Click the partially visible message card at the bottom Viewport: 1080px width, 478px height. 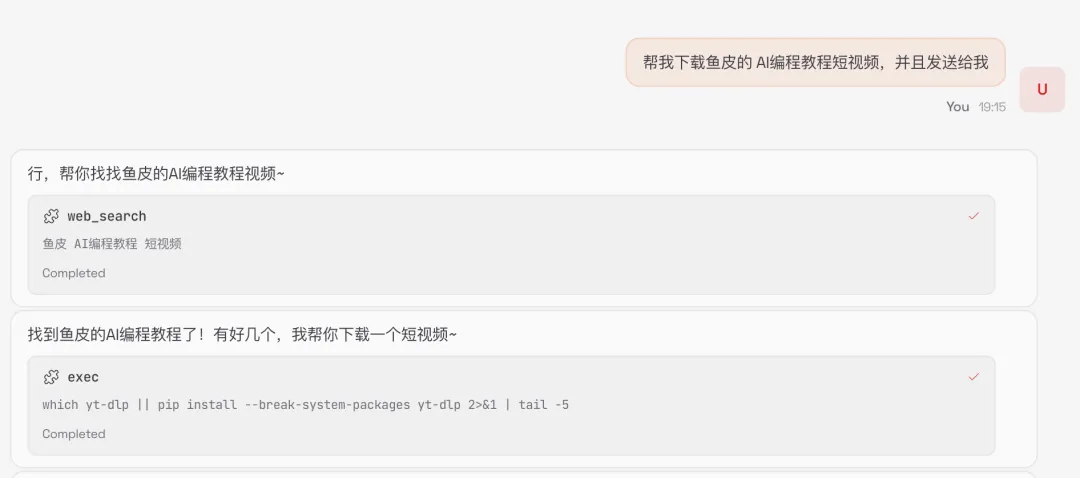(523, 475)
